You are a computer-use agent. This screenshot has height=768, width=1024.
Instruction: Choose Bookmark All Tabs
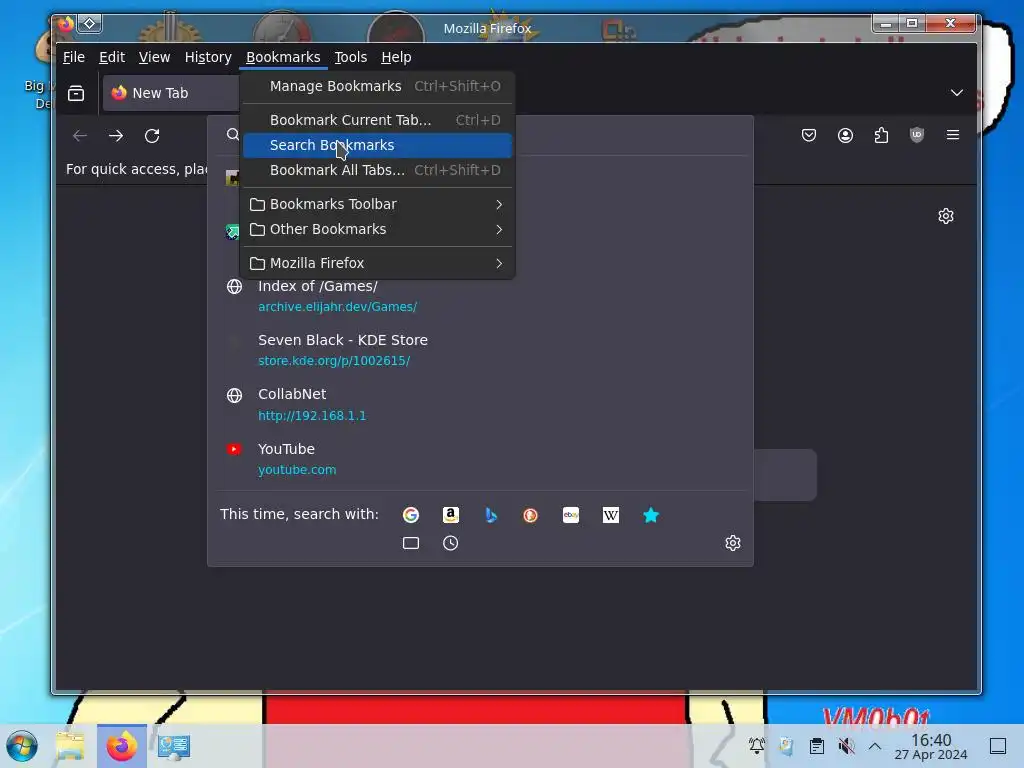coord(377,170)
